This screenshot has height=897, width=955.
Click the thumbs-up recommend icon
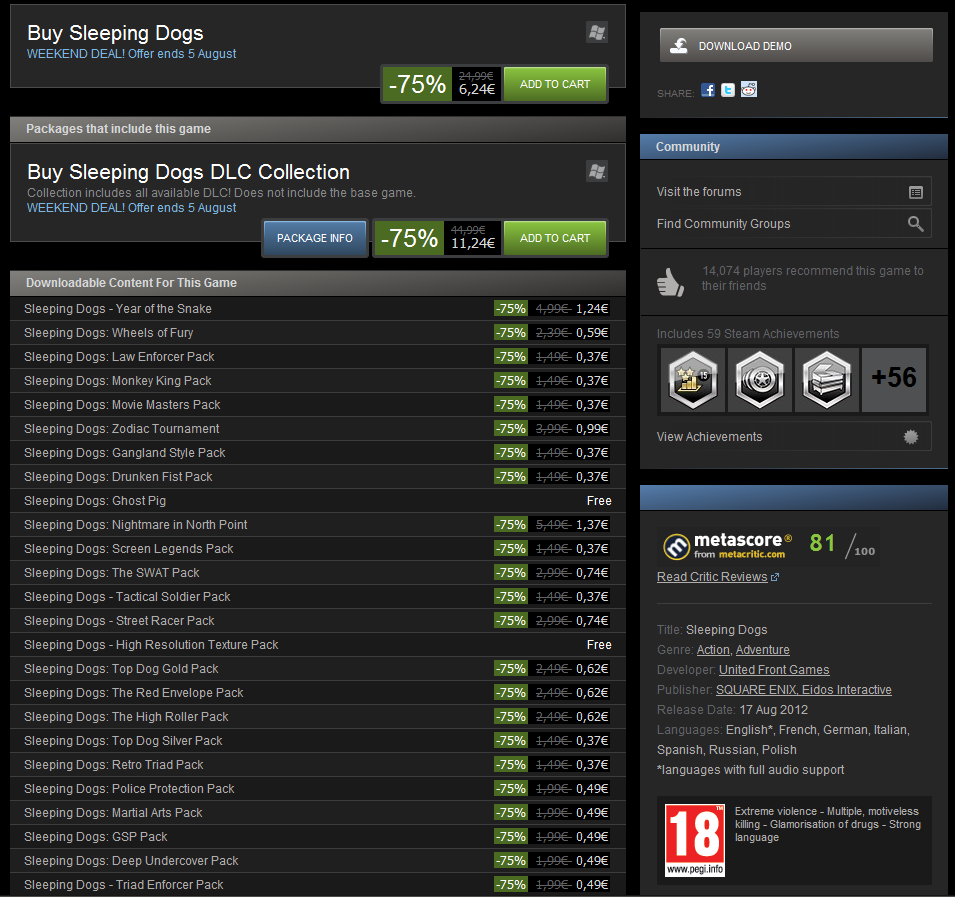tap(671, 281)
